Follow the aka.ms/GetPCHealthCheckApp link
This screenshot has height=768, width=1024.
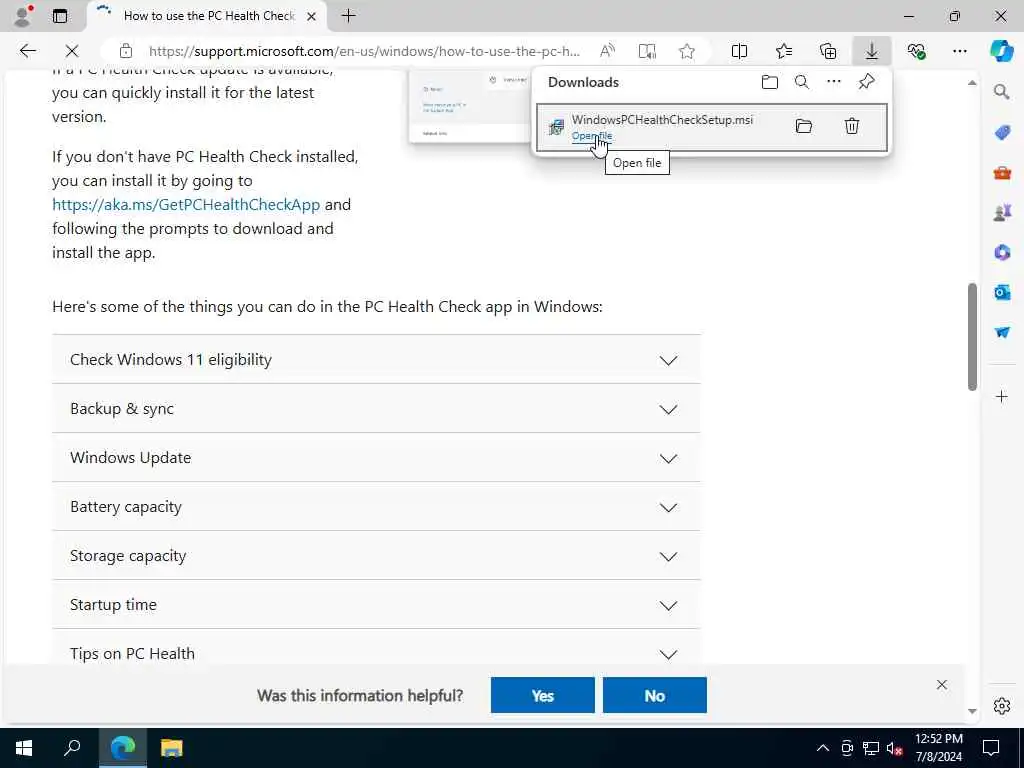coord(186,204)
